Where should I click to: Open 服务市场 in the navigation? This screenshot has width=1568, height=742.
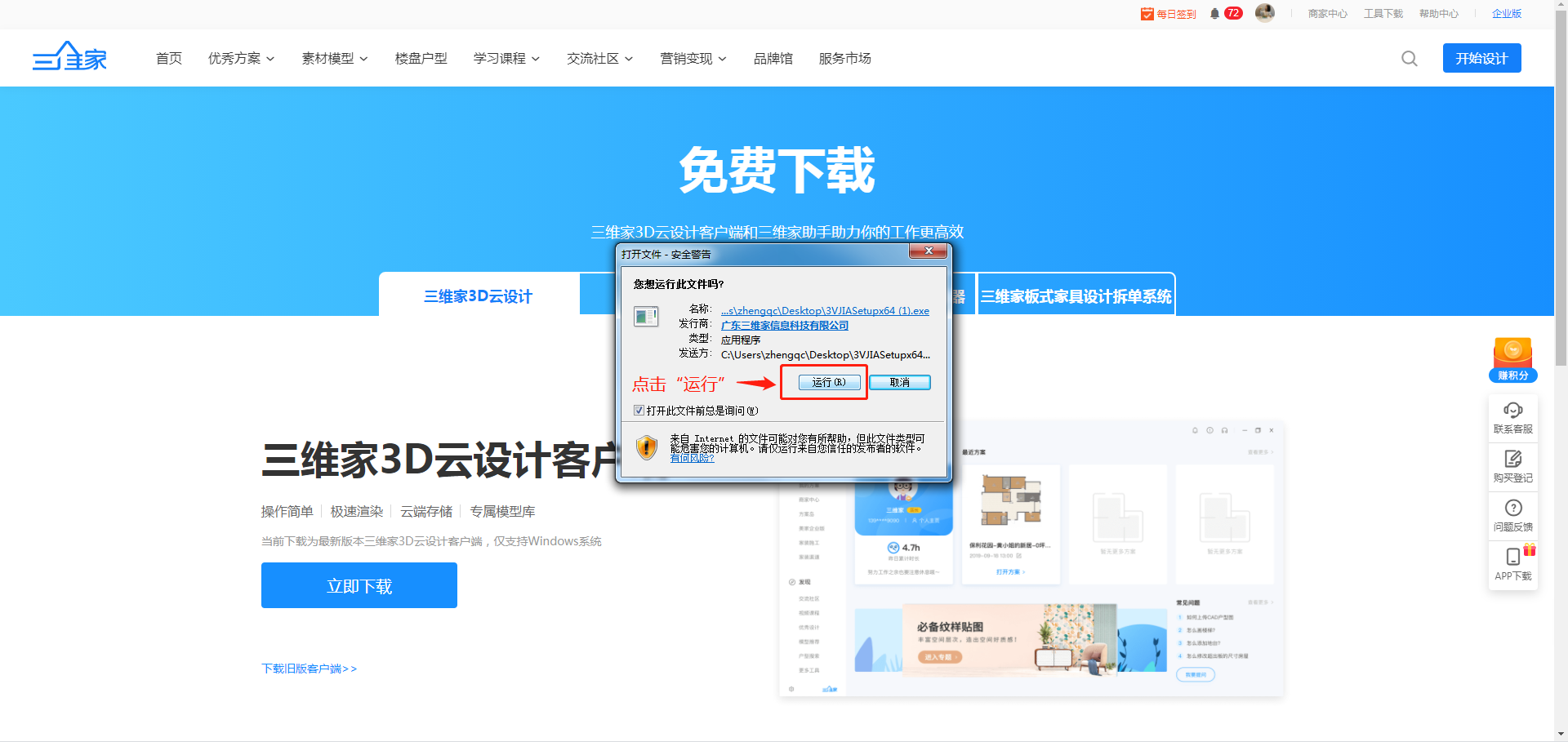(x=845, y=59)
